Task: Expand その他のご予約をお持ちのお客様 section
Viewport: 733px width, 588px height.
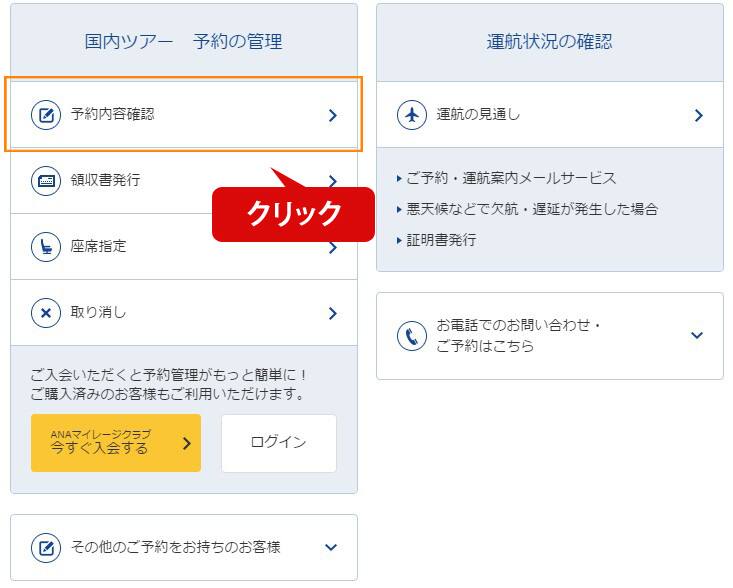Action: point(331,547)
